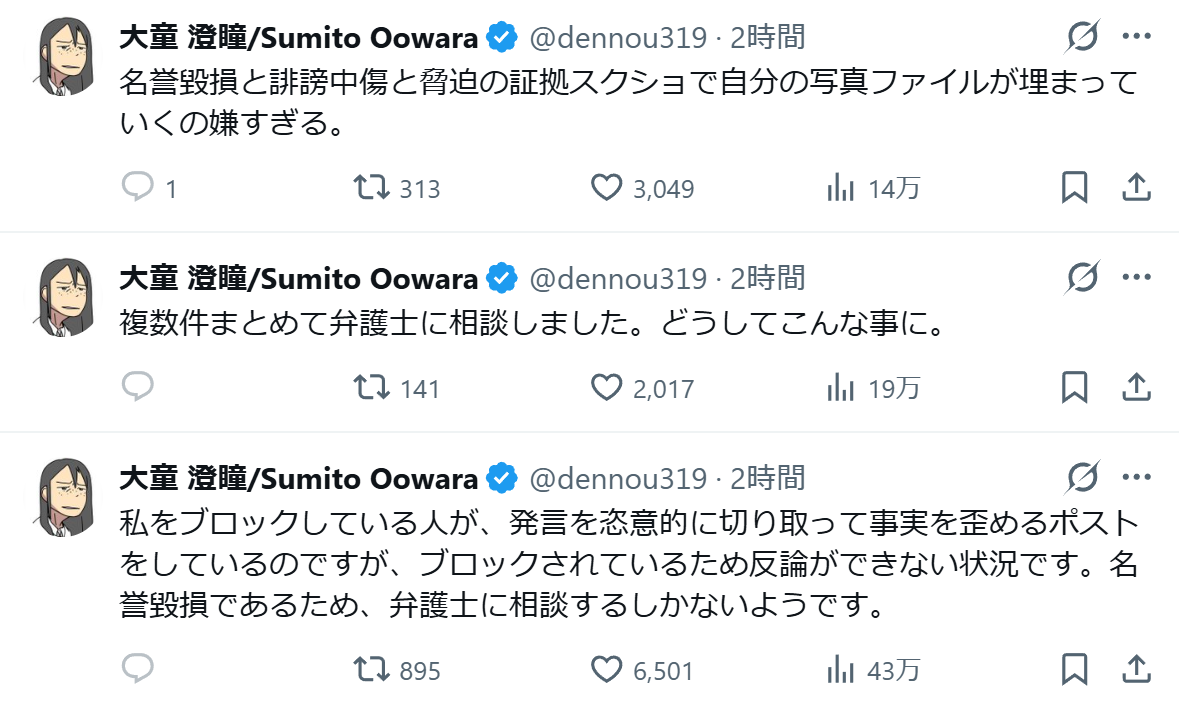Open Grok icon on first tweet

click(1082, 38)
